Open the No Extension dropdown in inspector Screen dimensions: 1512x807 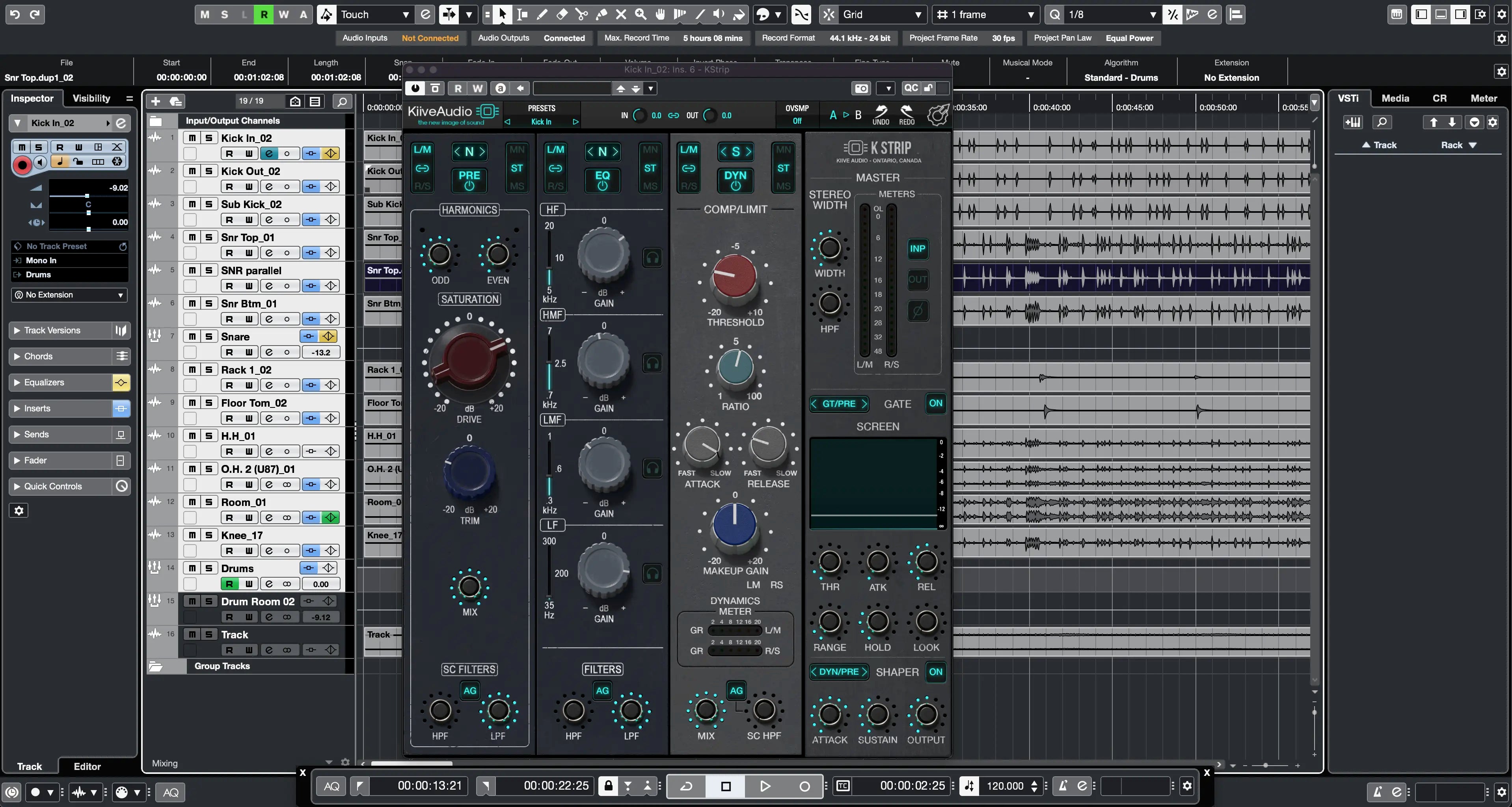pos(69,295)
